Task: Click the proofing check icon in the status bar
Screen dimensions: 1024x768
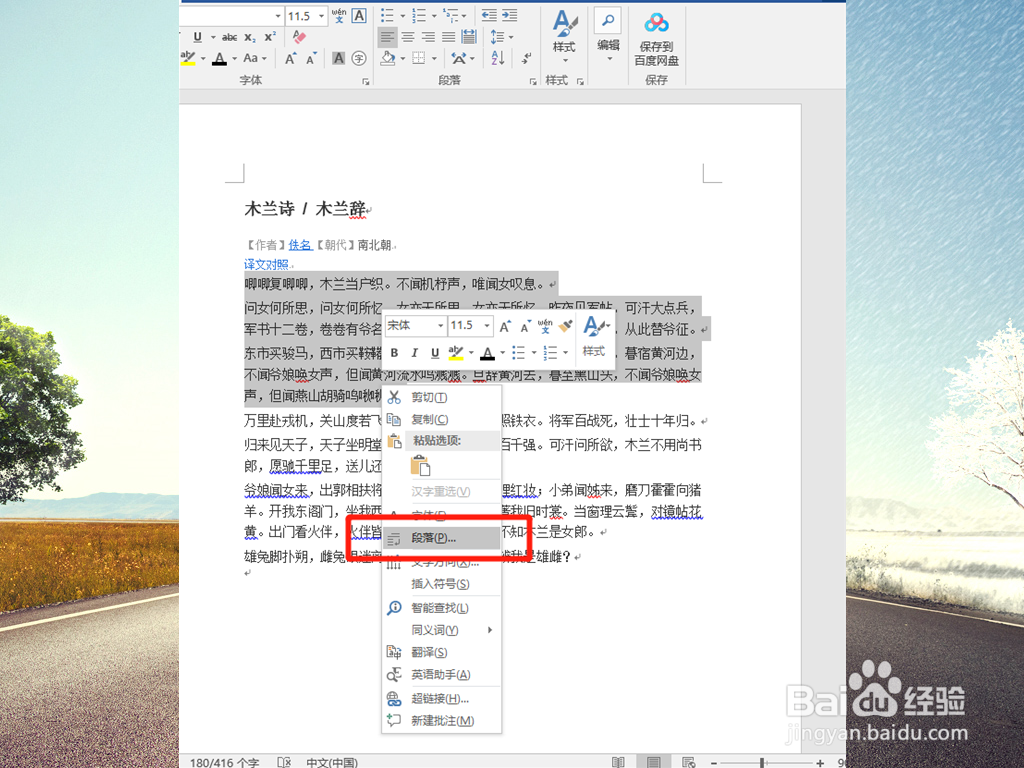Action: click(x=284, y=762)
